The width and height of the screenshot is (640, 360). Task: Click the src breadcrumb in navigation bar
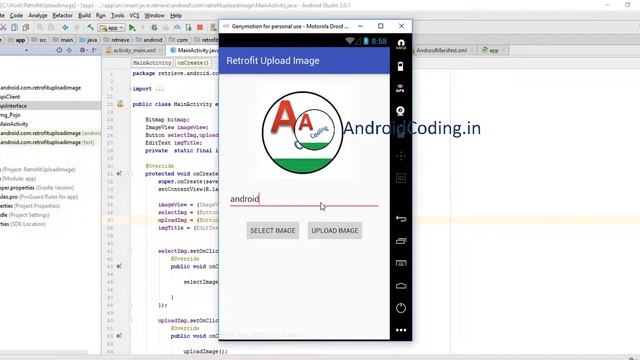coord(40,40)
